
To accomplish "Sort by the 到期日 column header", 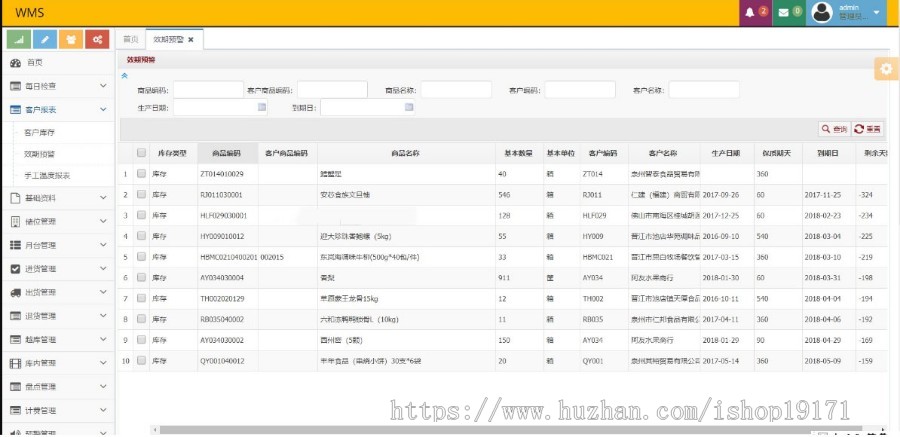I will click(x=829, y=153).
